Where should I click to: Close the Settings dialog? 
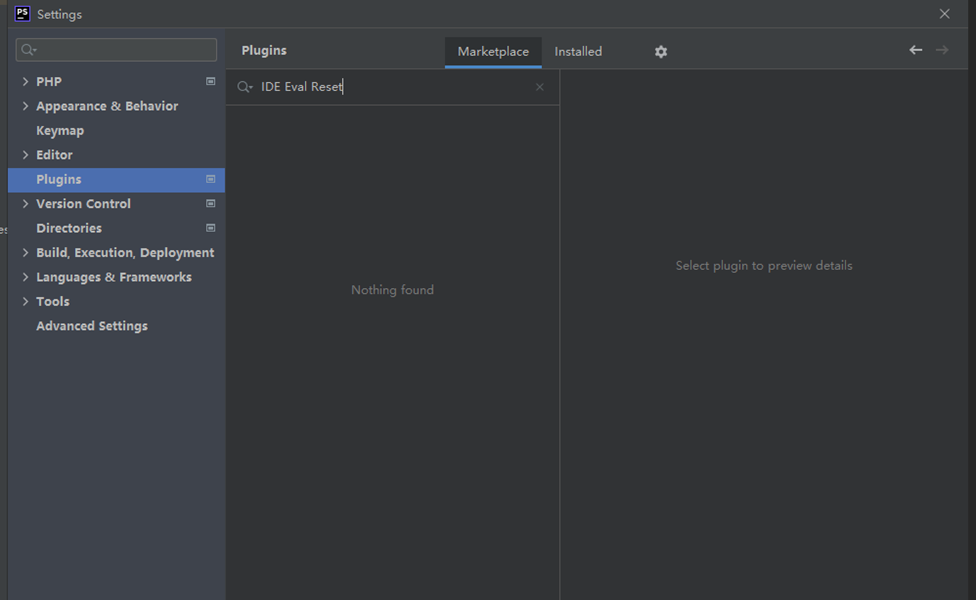(x=944, y=14)
